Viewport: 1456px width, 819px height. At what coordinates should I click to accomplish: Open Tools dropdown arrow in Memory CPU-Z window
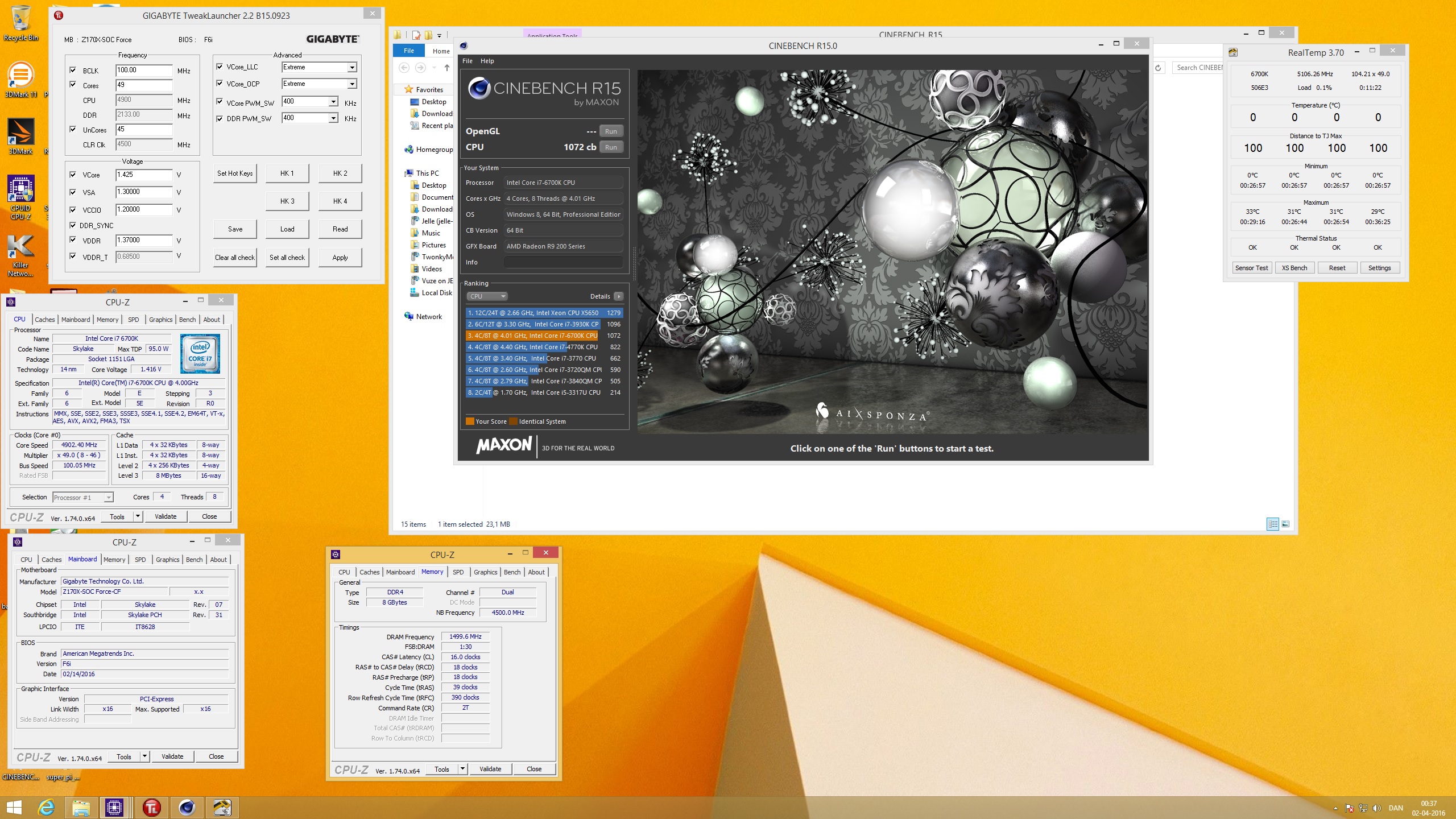[462, 769]
